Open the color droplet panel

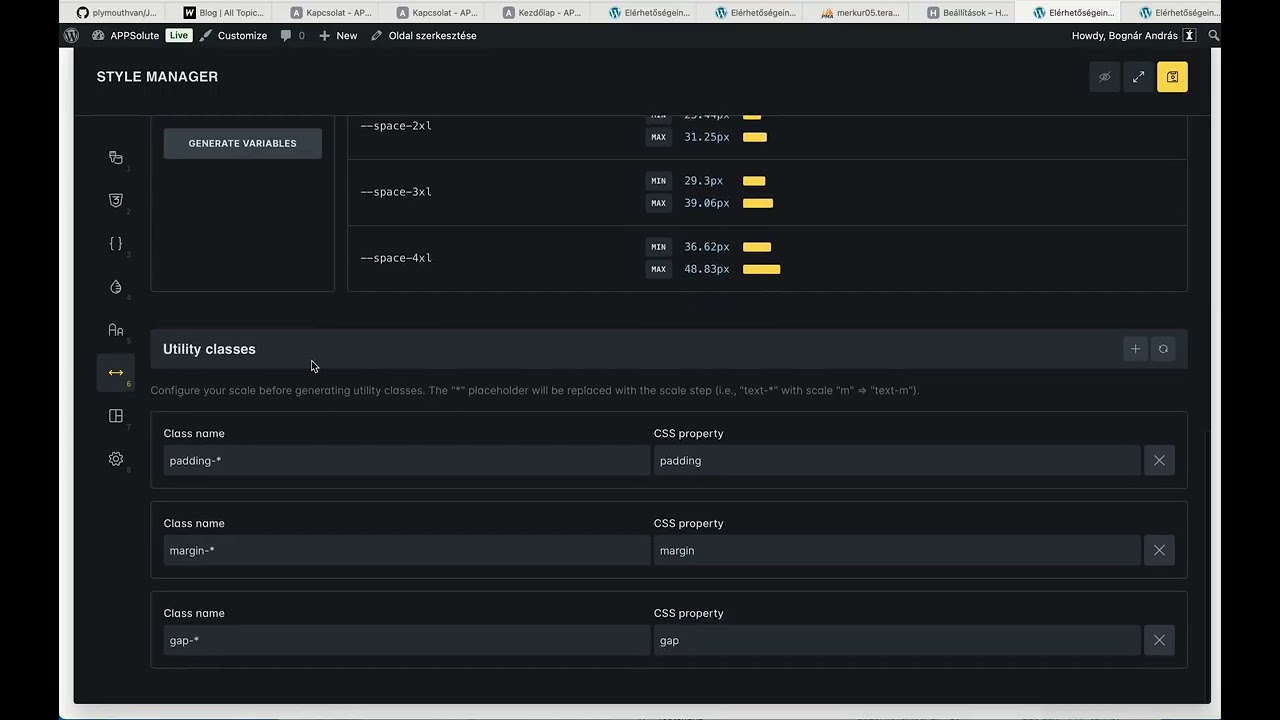116,287
